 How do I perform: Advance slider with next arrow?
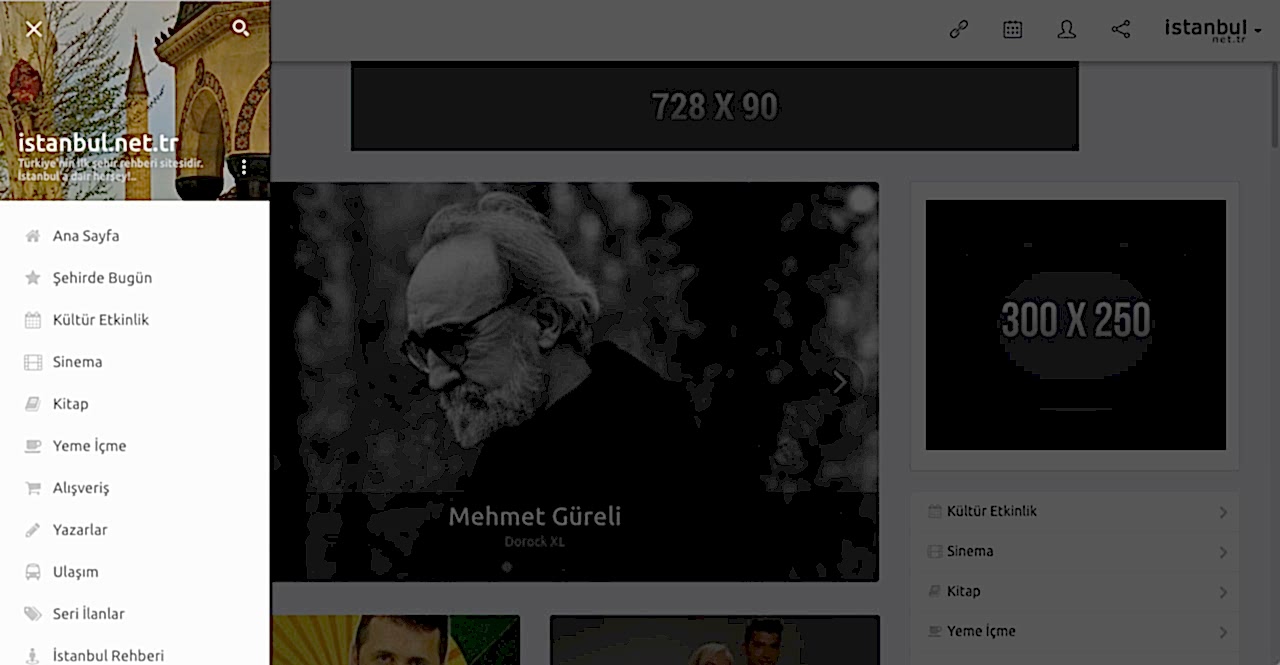pos(840,382)
